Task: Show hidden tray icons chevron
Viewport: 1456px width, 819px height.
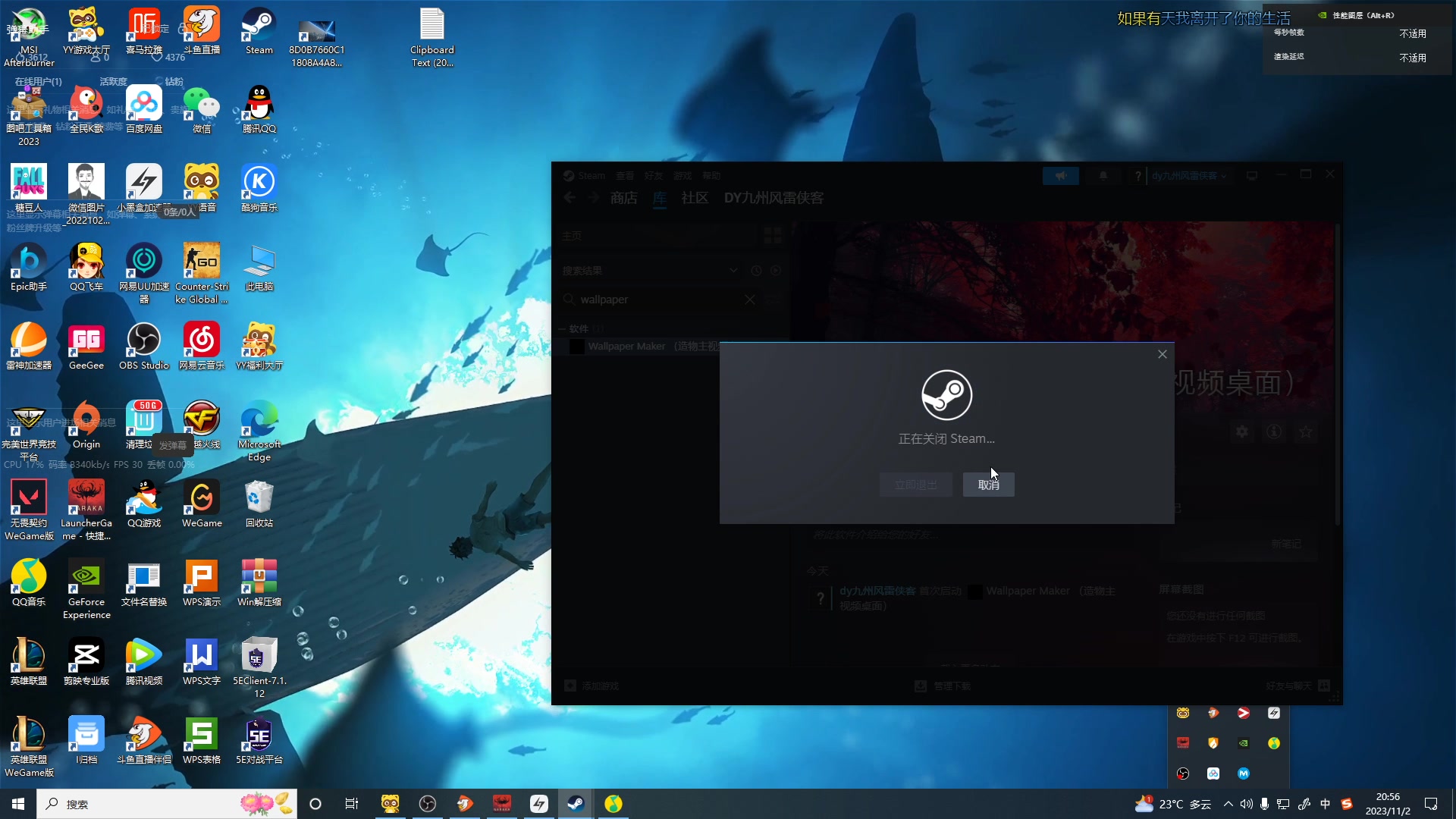Action: (1228, 804)
